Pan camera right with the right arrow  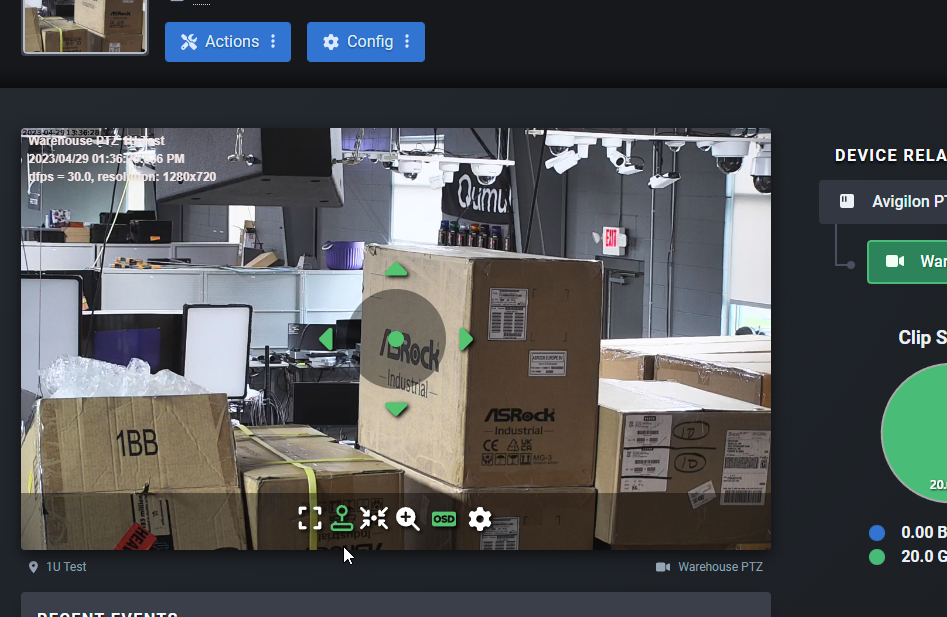click(465, 339)
